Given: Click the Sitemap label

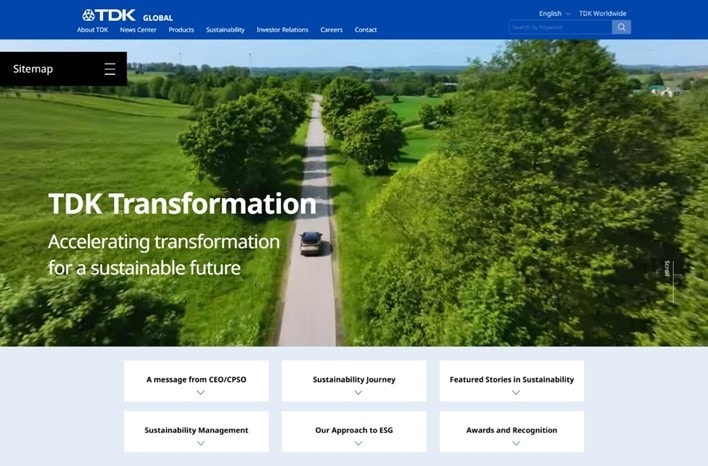Looking at the screenshot, I should coord(33,69).
